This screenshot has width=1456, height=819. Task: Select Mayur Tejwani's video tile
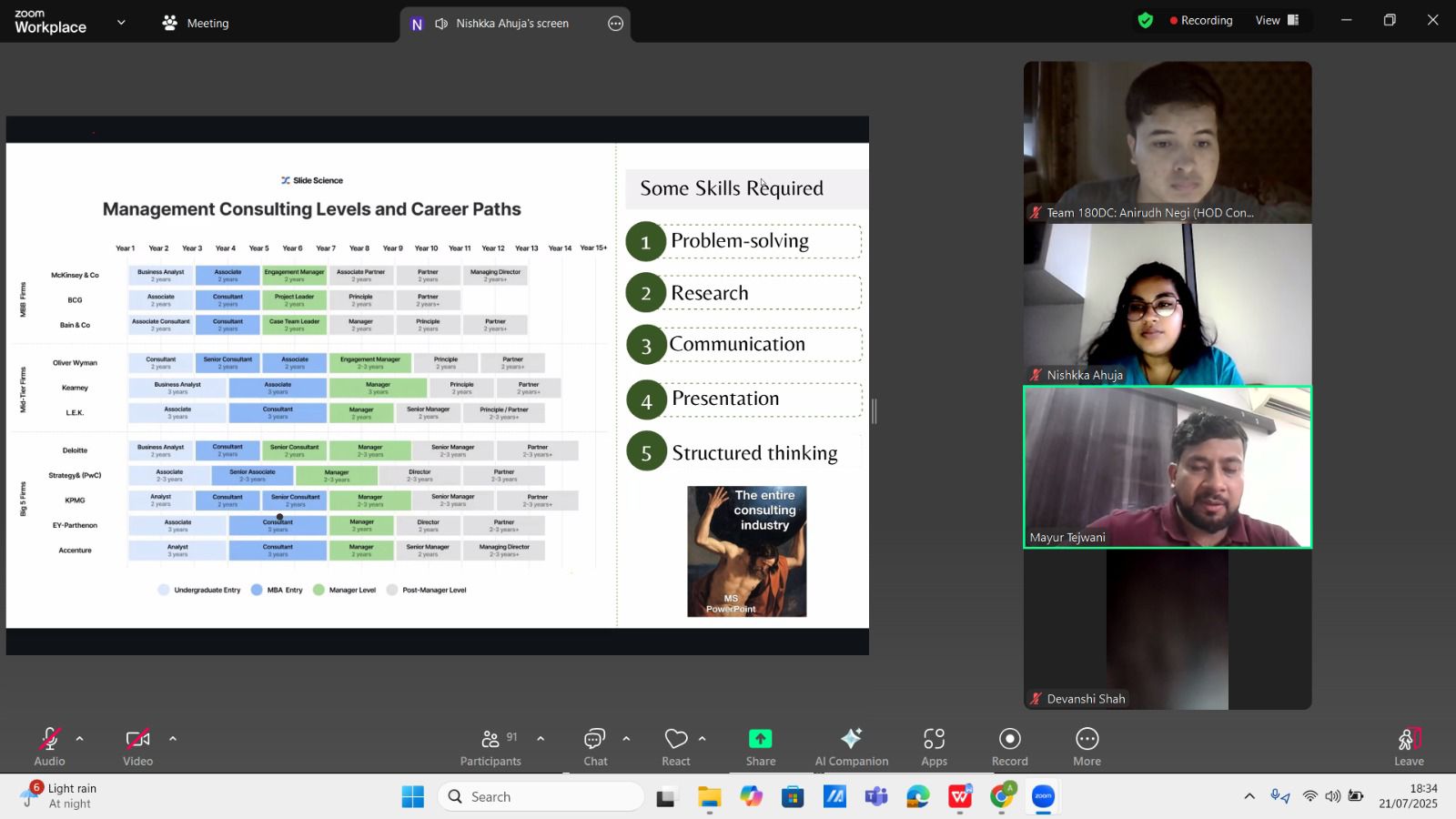click(1168, 467)
